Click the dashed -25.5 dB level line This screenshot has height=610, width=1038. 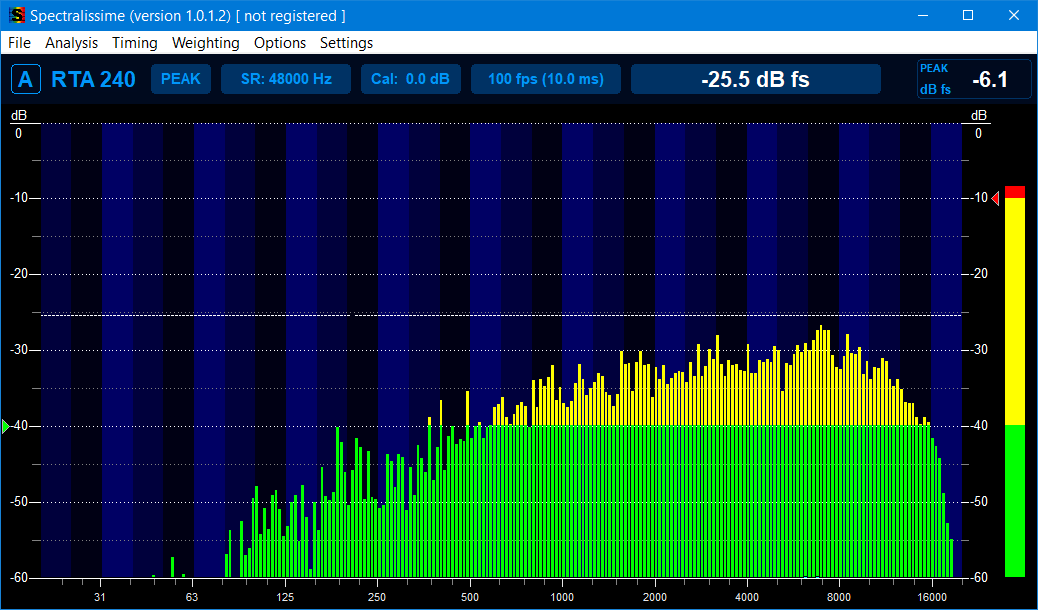(501, 315)
